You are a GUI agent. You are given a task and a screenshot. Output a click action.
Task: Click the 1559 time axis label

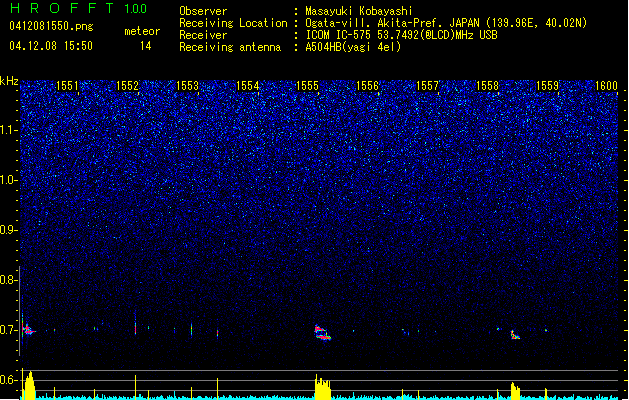click(x=548, y=86)
